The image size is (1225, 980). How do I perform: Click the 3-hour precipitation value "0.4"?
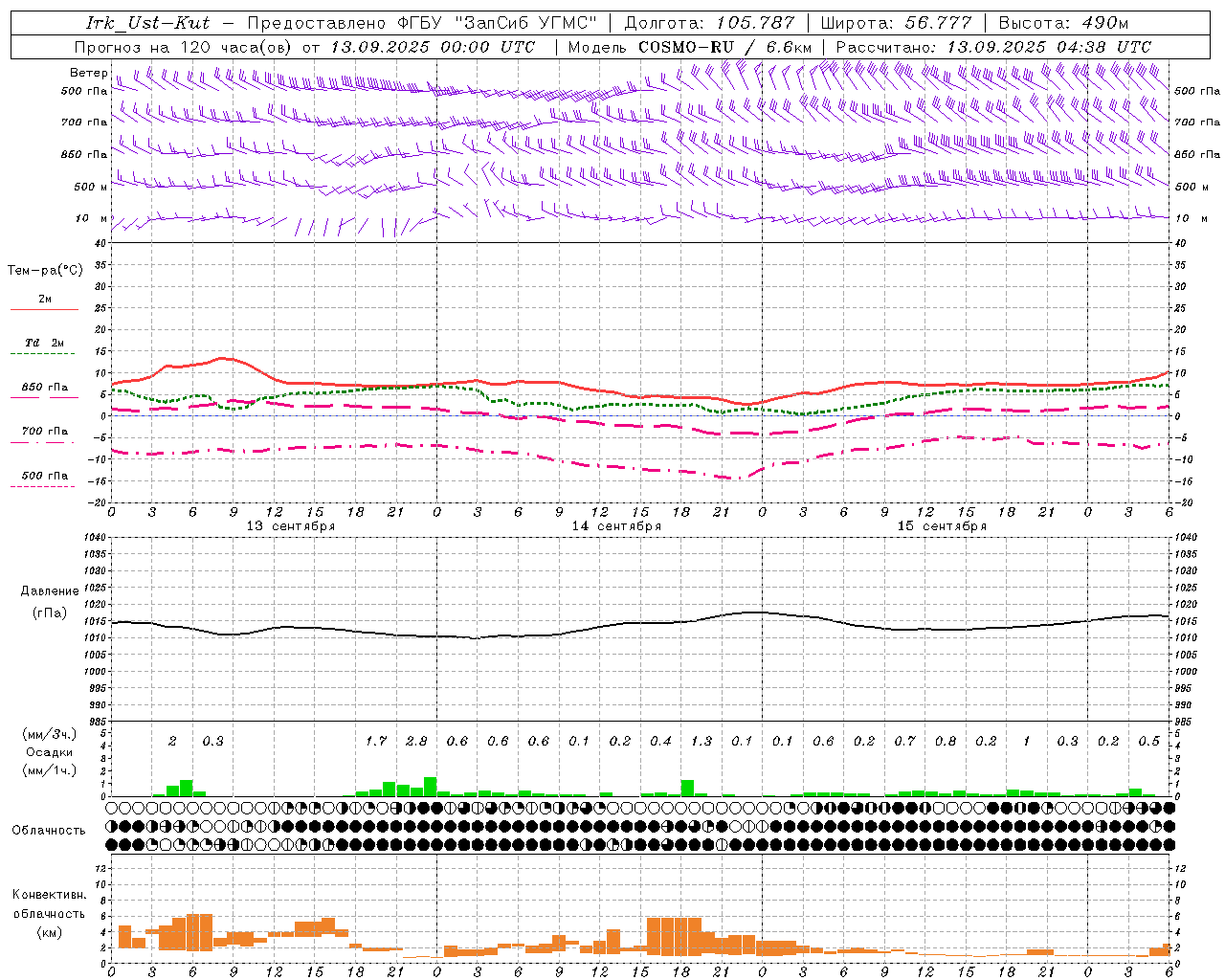[660, 742]
